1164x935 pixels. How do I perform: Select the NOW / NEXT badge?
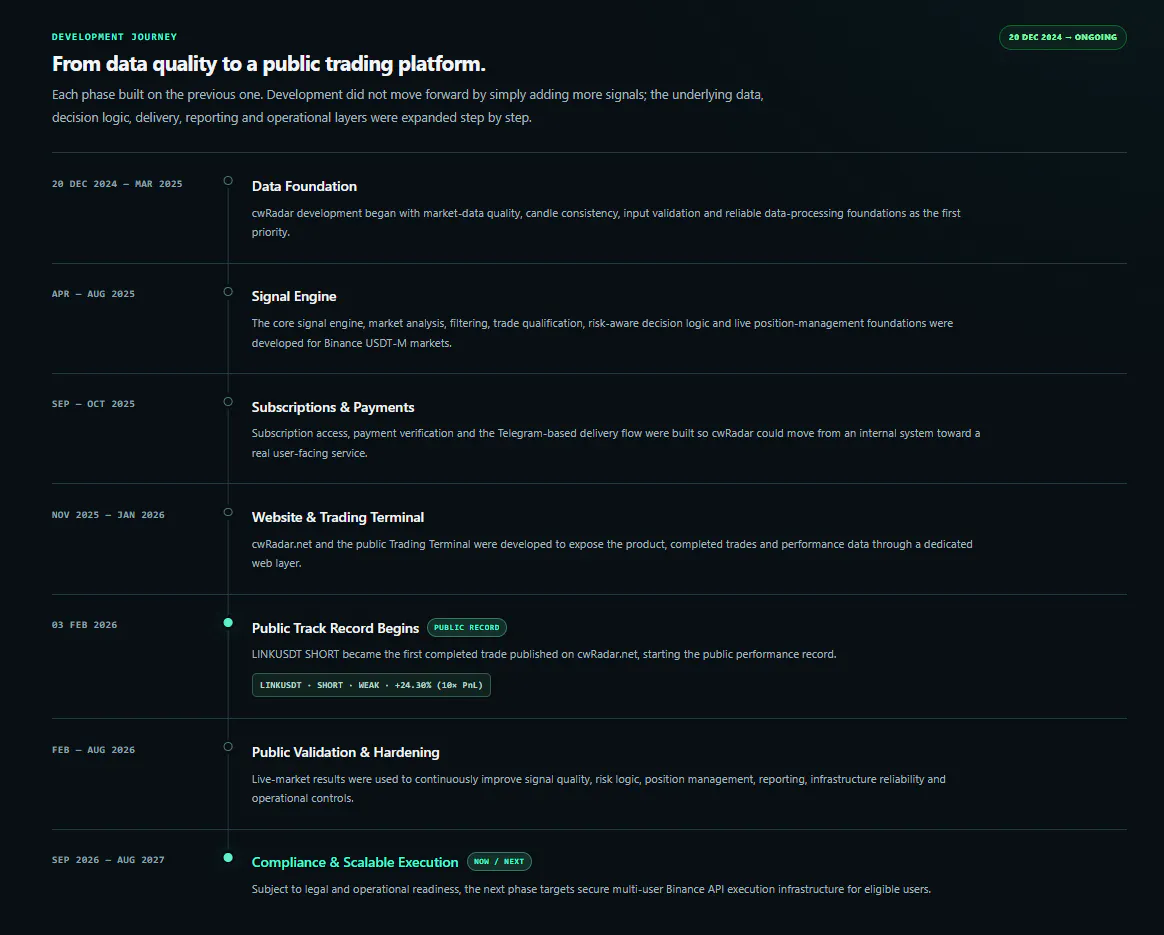(x=499, y=862)
